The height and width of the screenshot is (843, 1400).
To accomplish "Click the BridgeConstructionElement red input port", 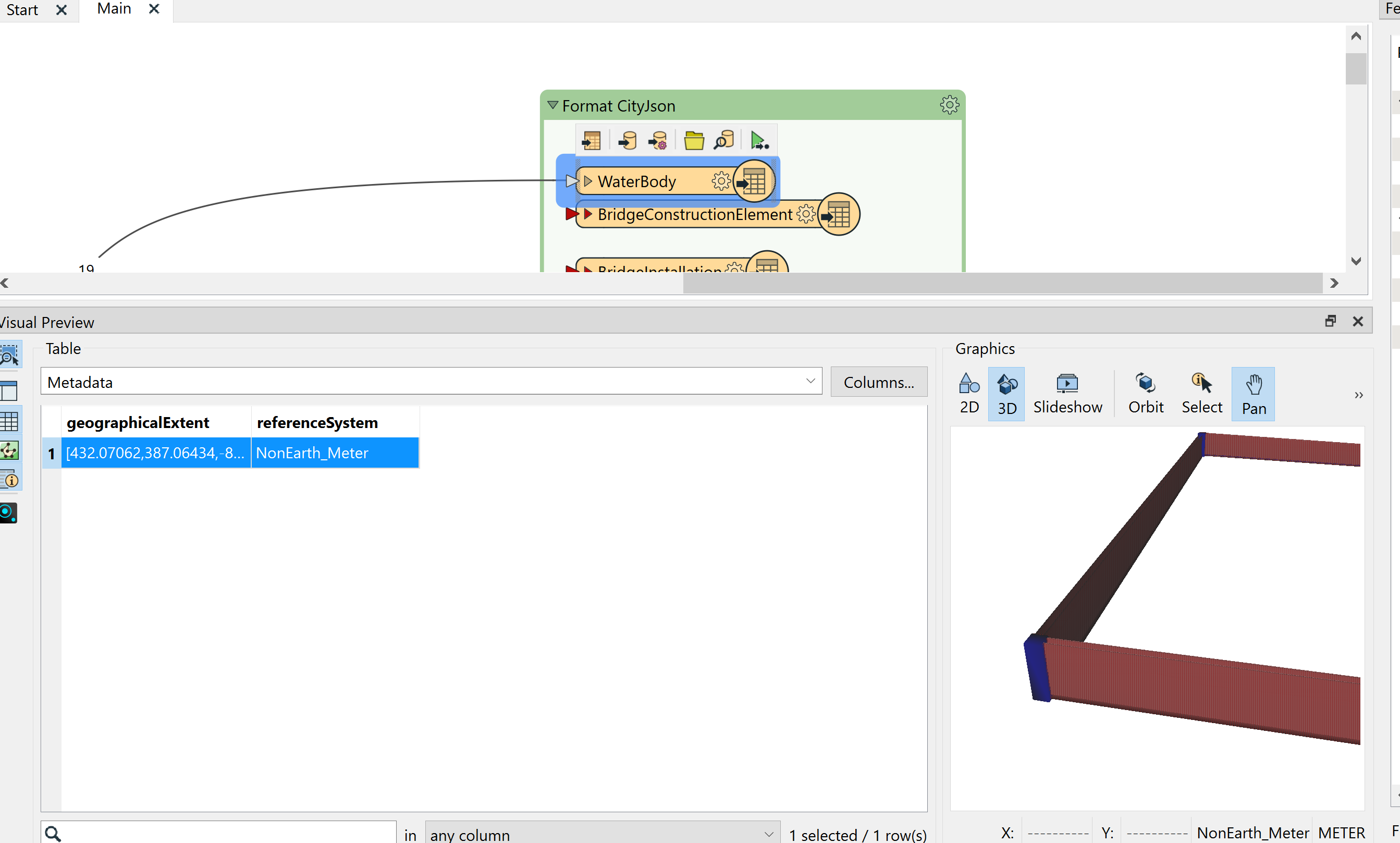I will coord(572,214).
